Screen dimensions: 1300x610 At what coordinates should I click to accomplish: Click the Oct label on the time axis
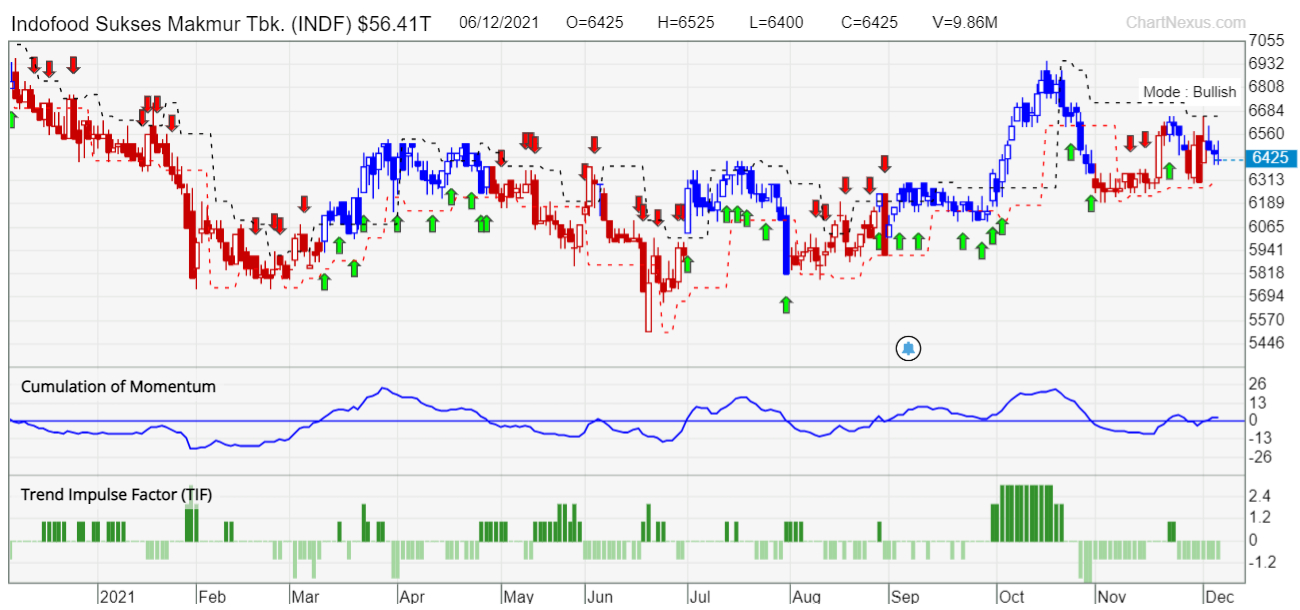pyautogui.click(x=1012, y=597)
